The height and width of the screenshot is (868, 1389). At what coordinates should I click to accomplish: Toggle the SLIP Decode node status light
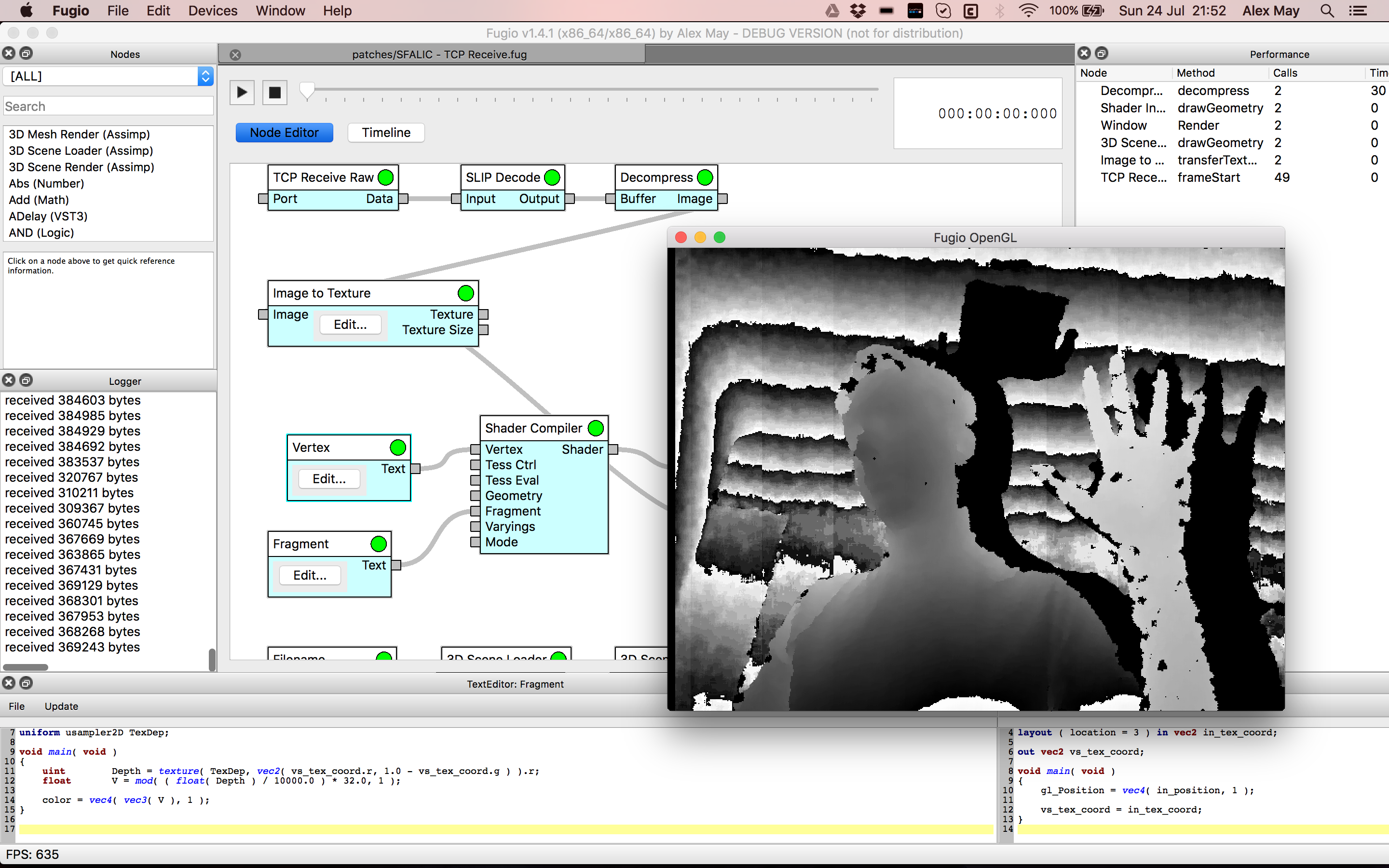point(552,177)
